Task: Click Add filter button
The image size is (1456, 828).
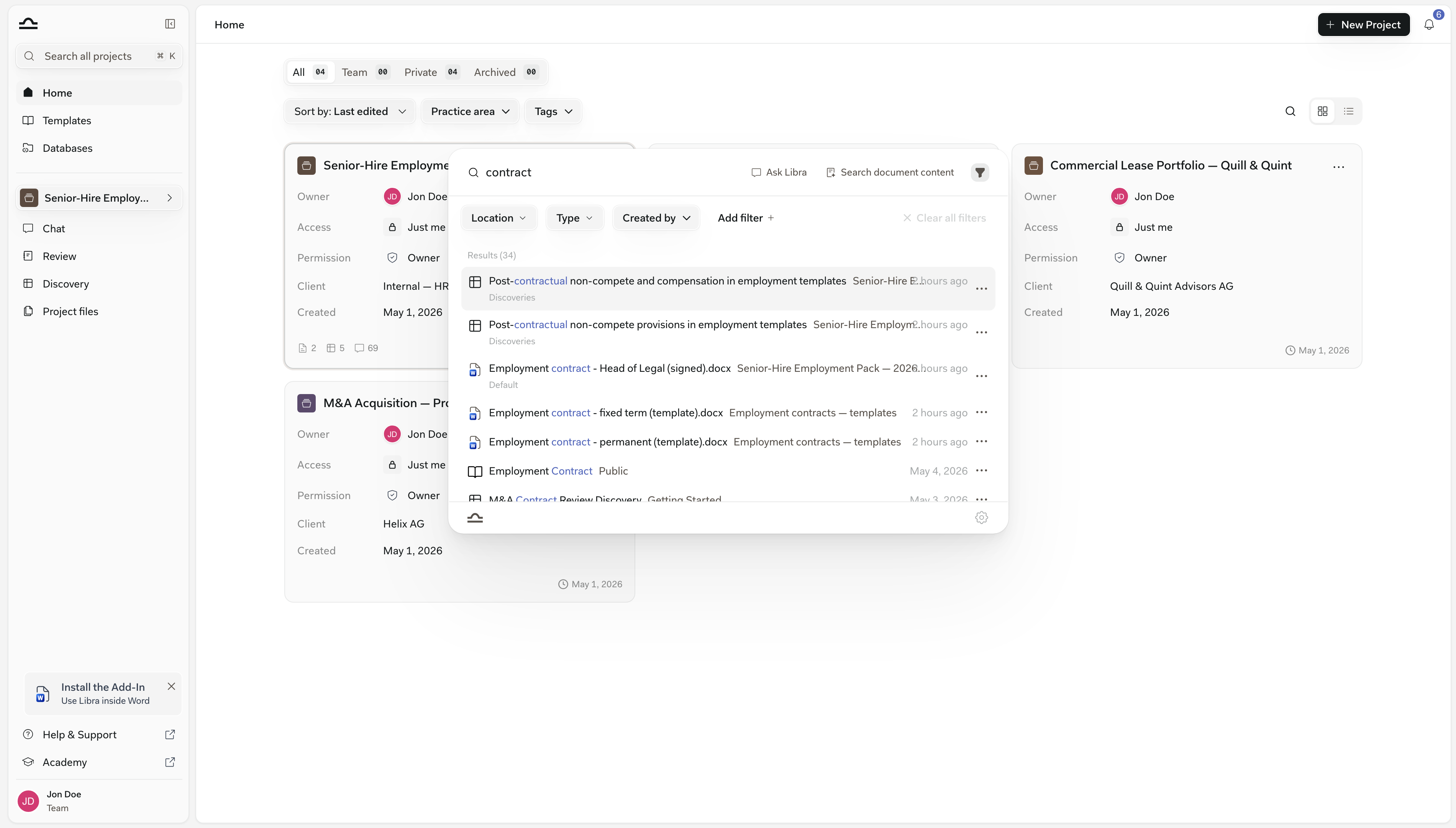Action: 746,218
